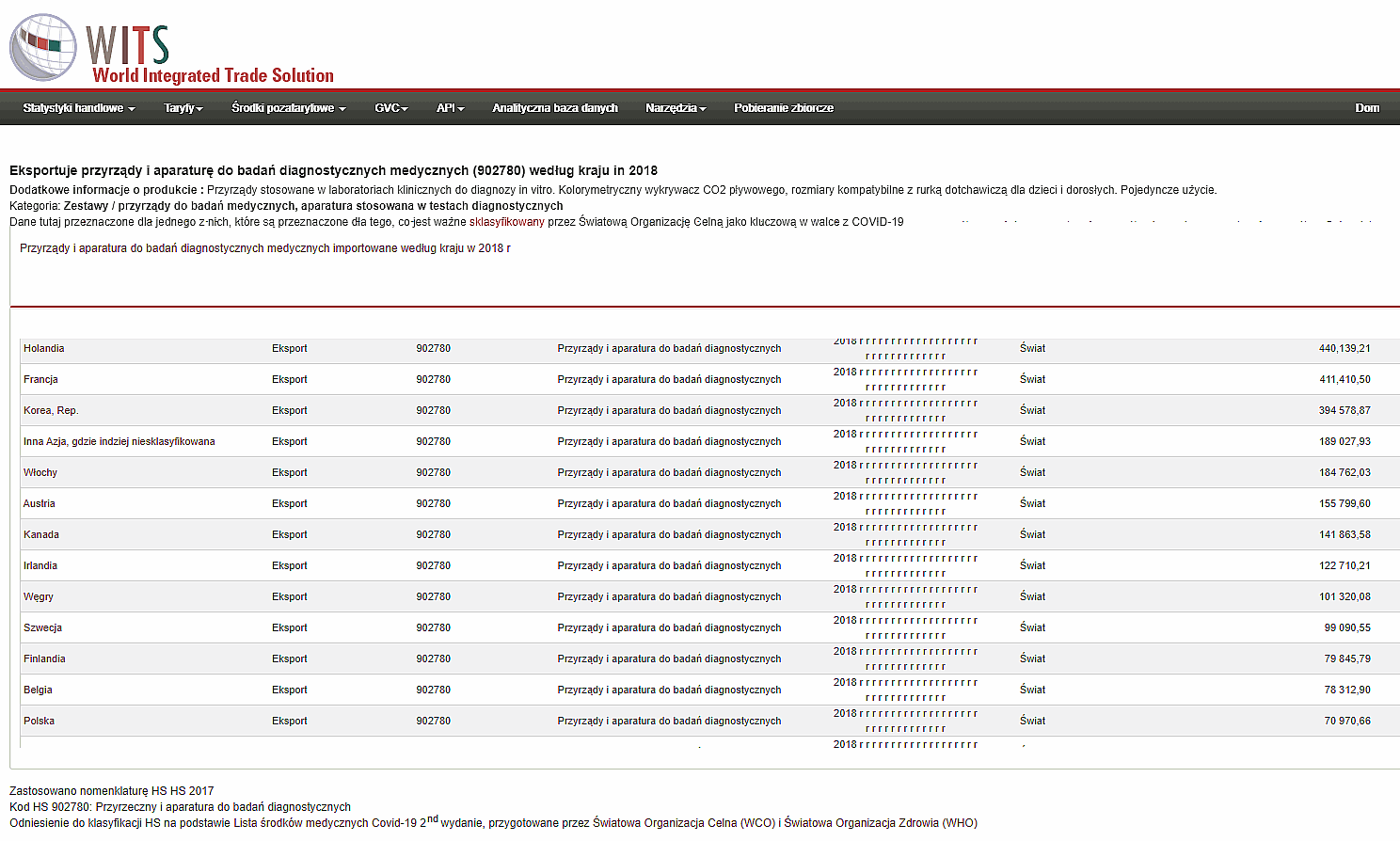Screen dimensions: 1400x841
Task: Go to Pobieranie zbiorcze
Action: [784, 108]
